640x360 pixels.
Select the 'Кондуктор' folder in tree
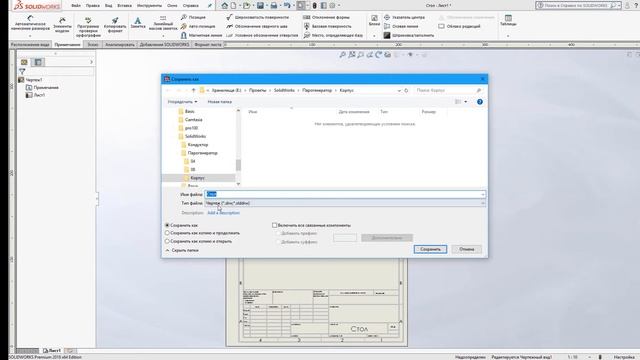tap(198, 144)
